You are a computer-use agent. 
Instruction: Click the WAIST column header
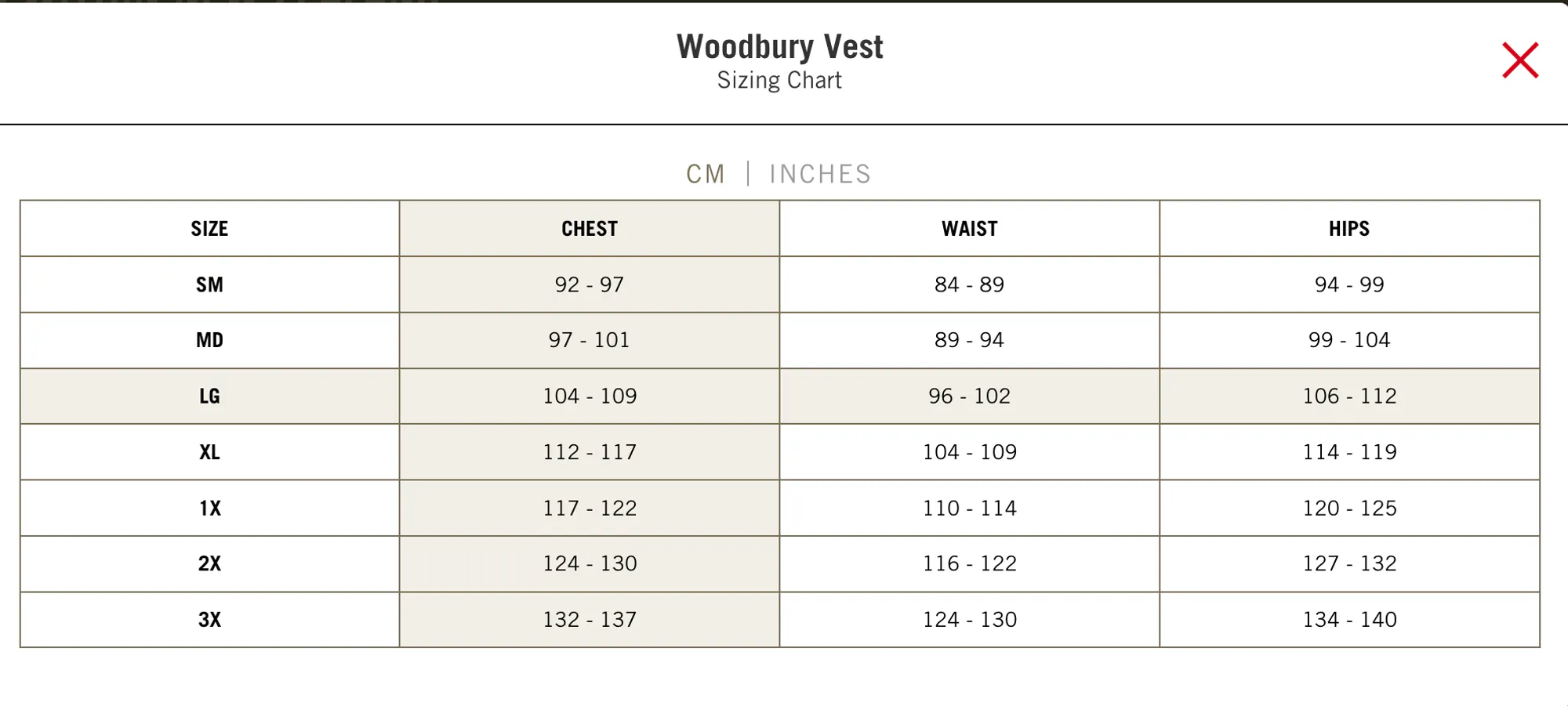pyautogui.click(x=970, y=229)
